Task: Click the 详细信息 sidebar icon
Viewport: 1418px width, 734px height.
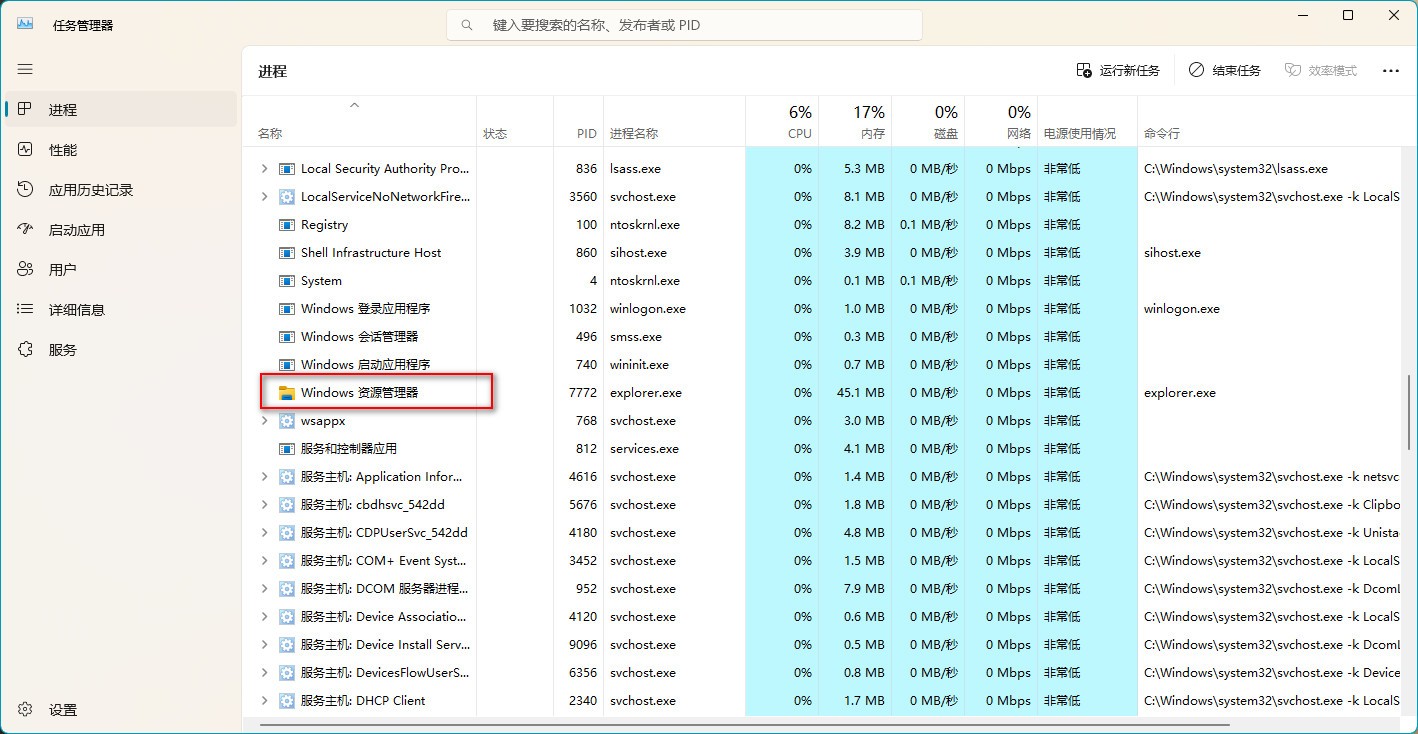Action: [x=26, y=309]
